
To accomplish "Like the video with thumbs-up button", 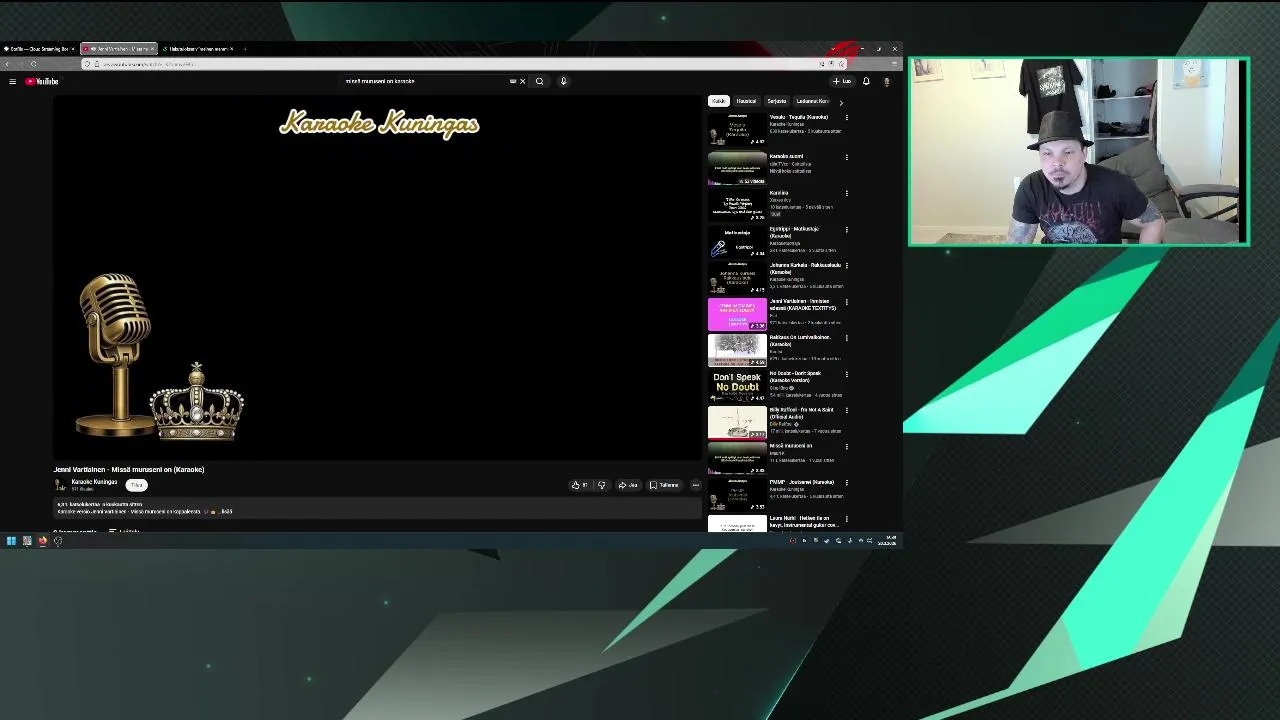I will tap(579, 485).
